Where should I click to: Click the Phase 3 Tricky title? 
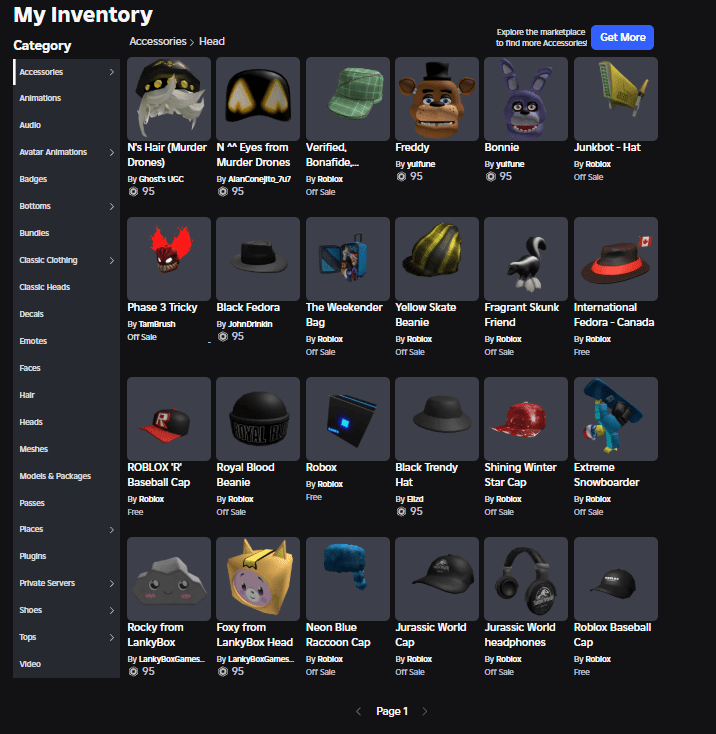162,308
